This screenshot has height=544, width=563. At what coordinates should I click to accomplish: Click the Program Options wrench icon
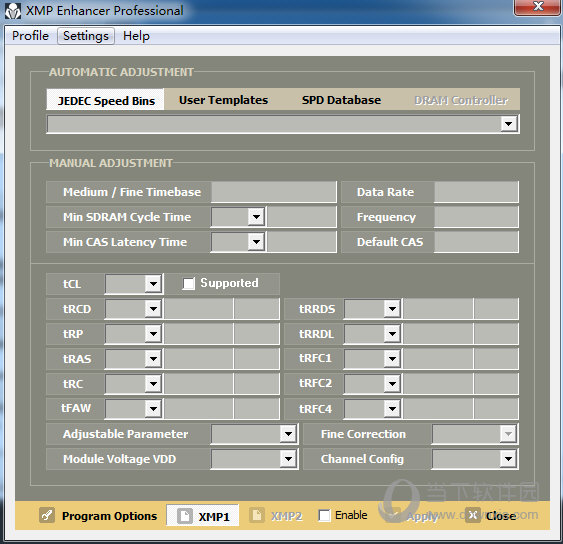click(47, 515)
